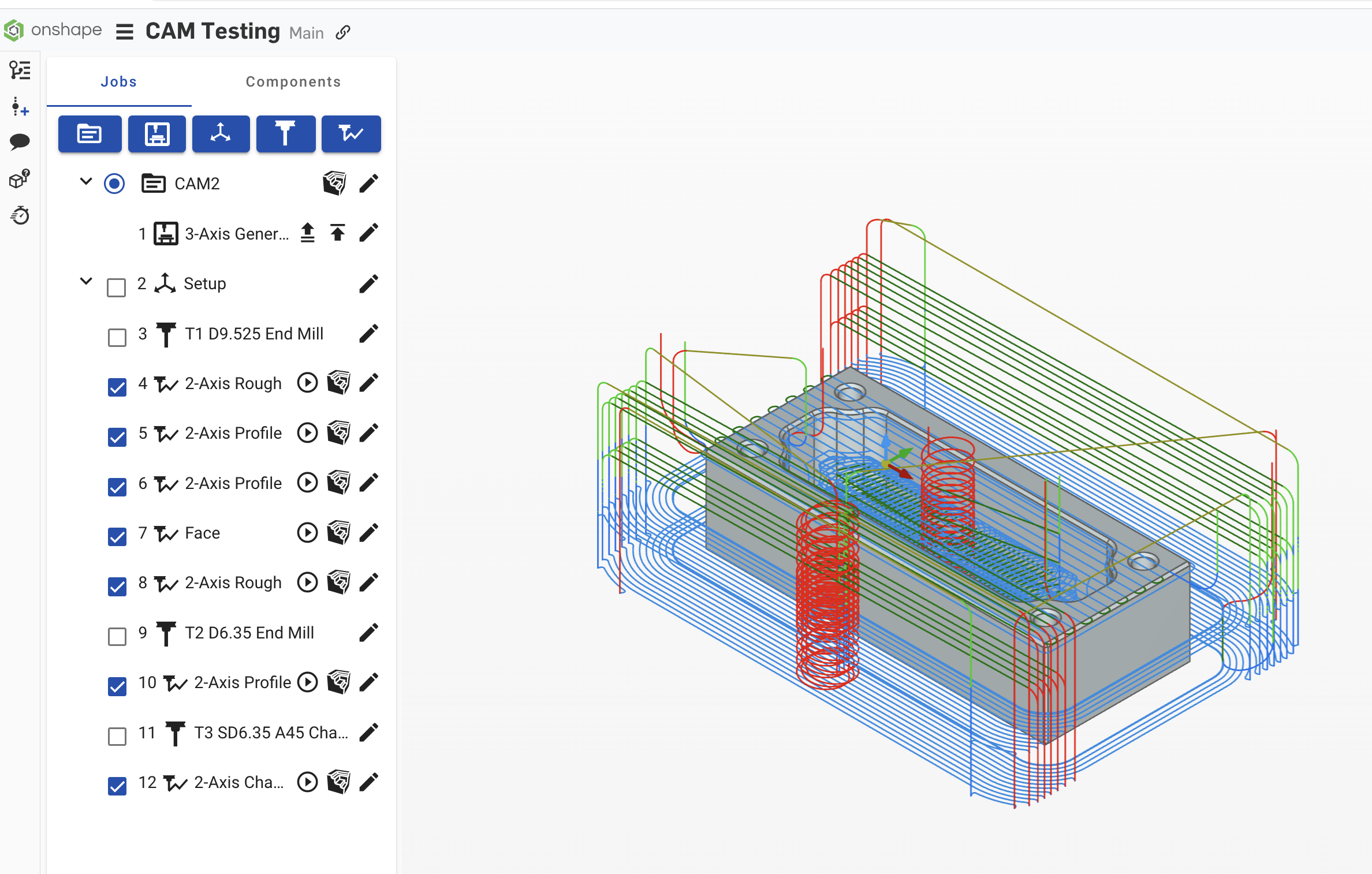Show stock simulation for CAM2 job

pyautogui.click(x=334, y=184)
